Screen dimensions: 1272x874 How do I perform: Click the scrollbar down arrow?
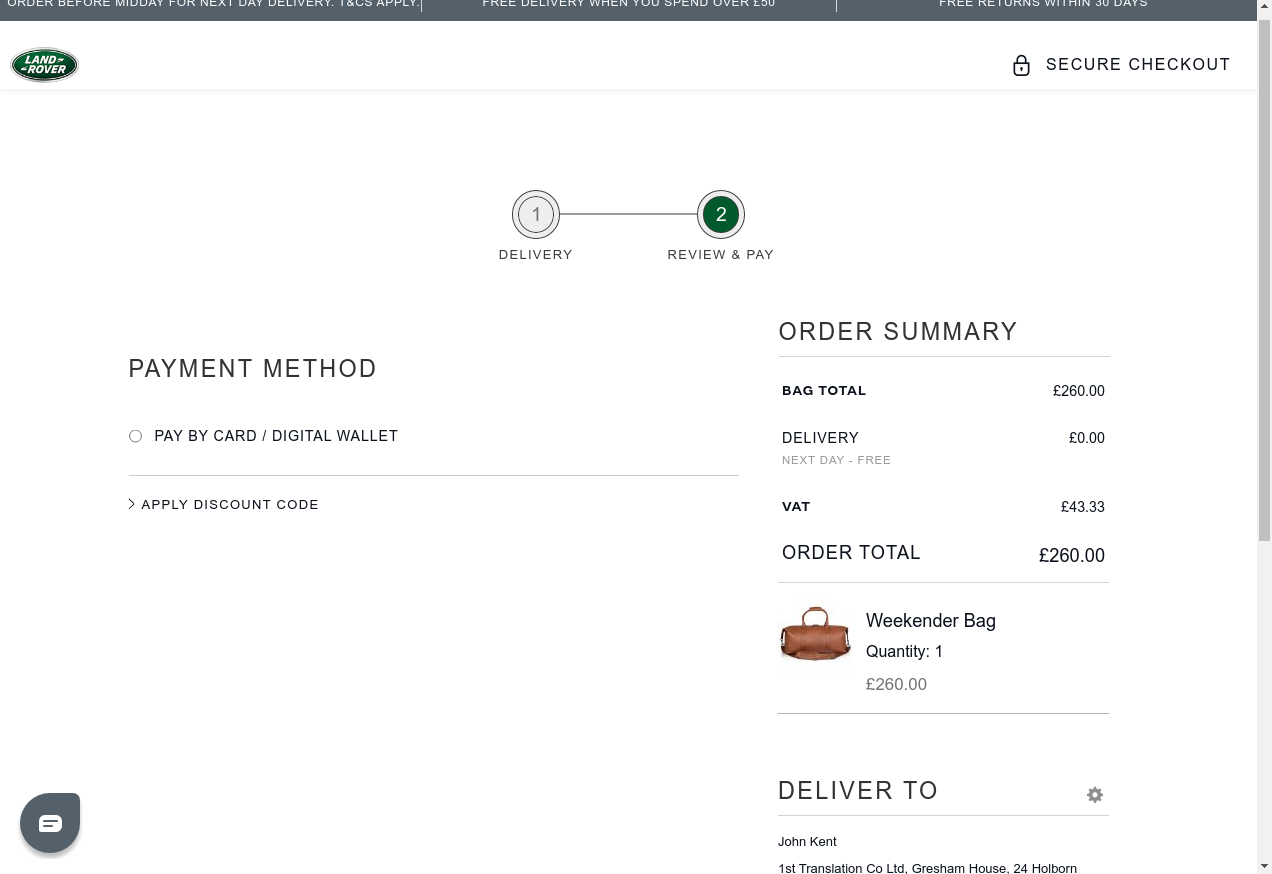1264,865
